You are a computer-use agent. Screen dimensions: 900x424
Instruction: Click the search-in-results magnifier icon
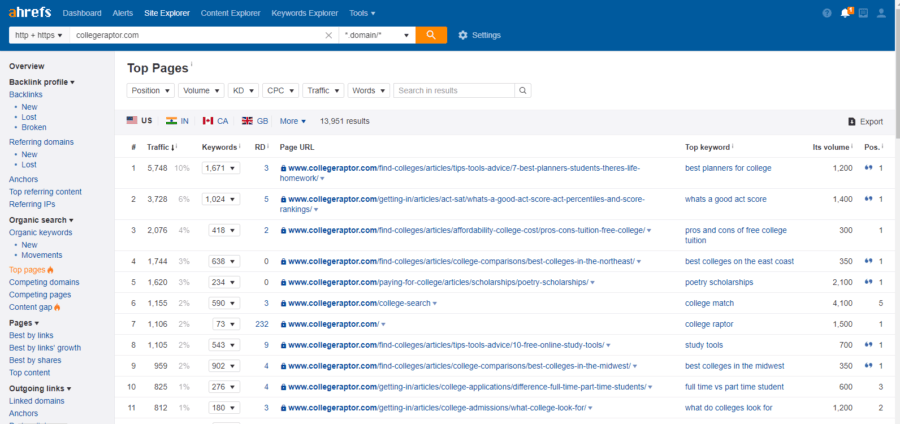[522, 91]
